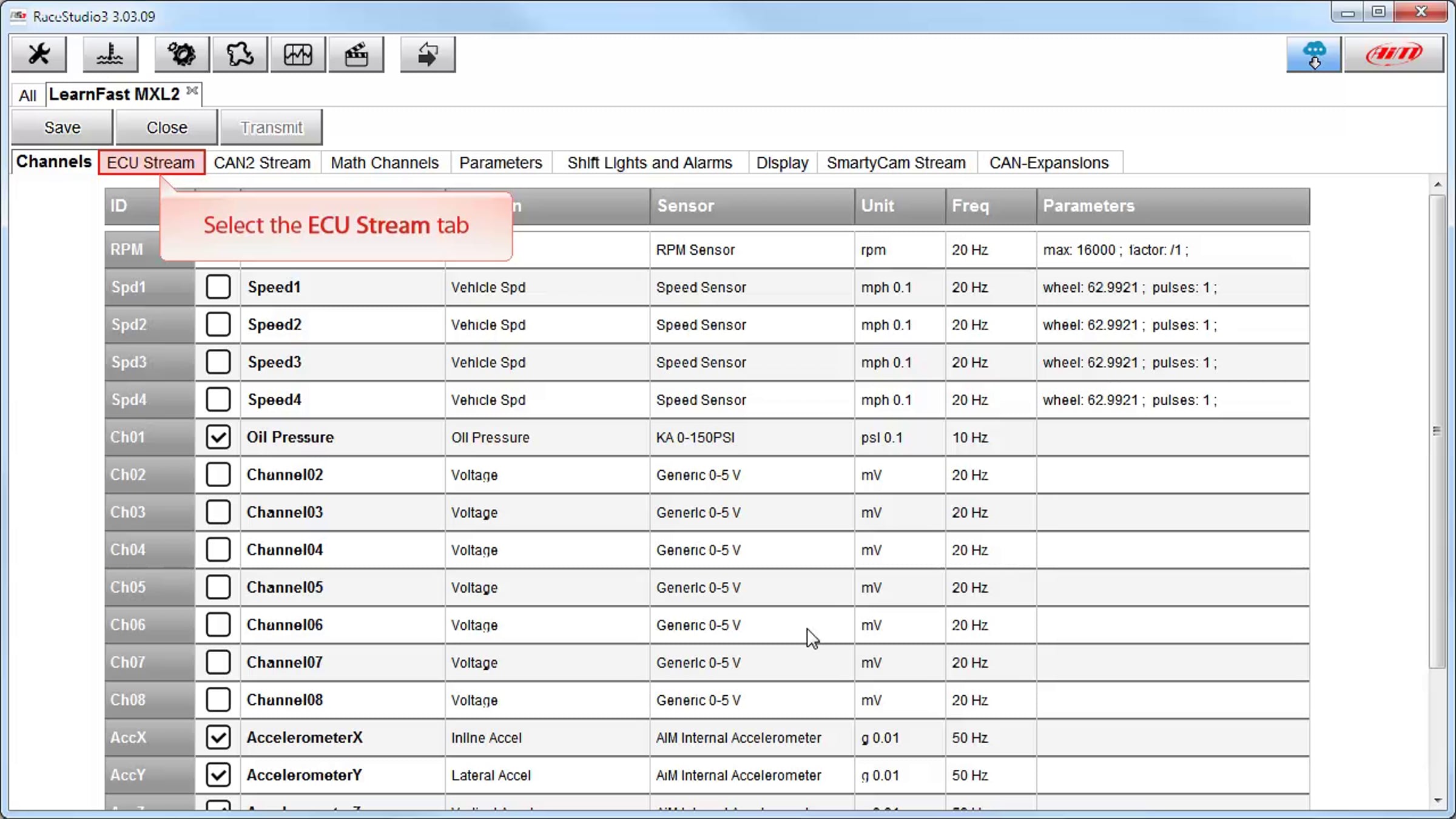Click the device download arrow icon
Image resolution: width=1456 pixels, height=819 pixels.
[428, 55]
